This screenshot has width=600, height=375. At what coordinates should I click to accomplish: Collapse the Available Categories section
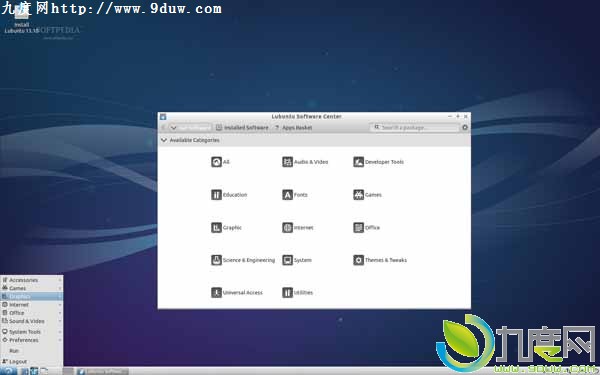(164, 140)
